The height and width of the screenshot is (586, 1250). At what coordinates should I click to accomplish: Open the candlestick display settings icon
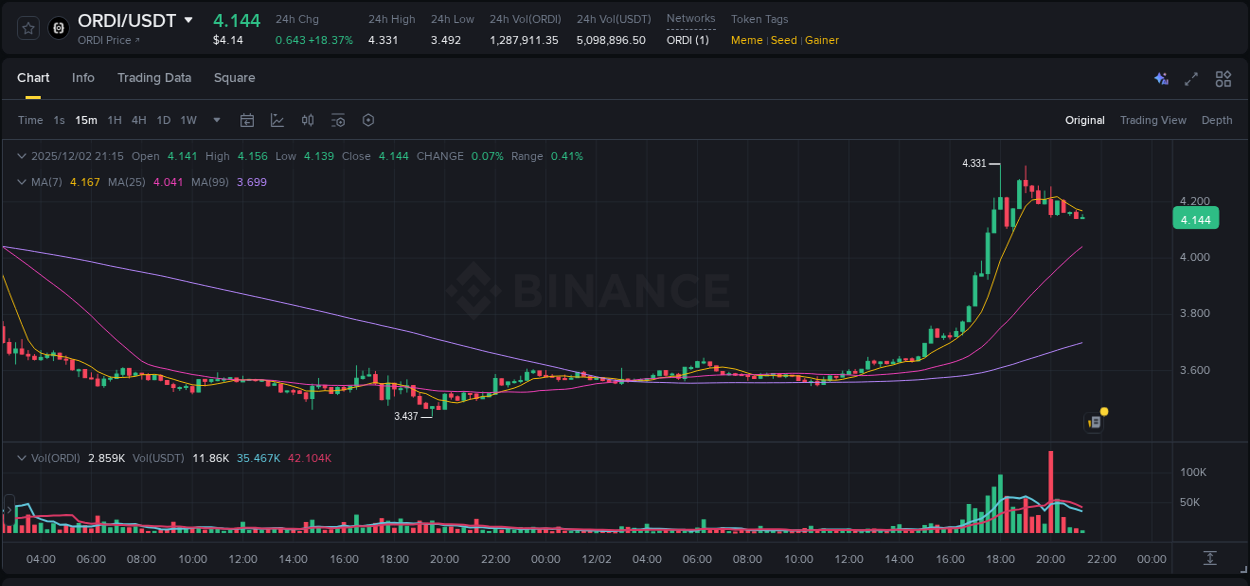[307, 119]
